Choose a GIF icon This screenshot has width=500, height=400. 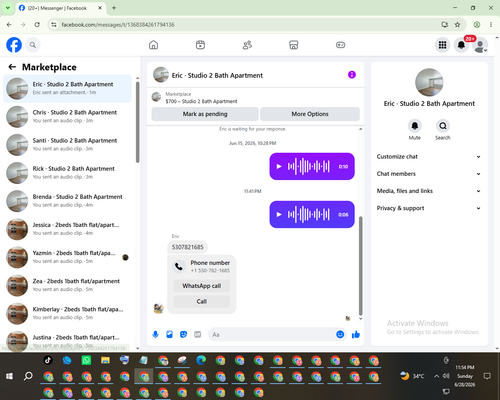pyautogui.click(x=198, y=334)
